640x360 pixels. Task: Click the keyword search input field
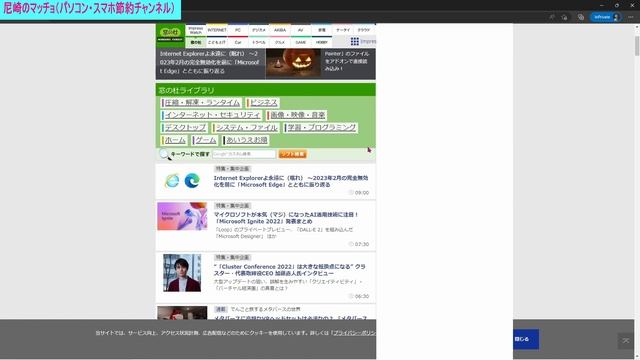coord(244,154)
